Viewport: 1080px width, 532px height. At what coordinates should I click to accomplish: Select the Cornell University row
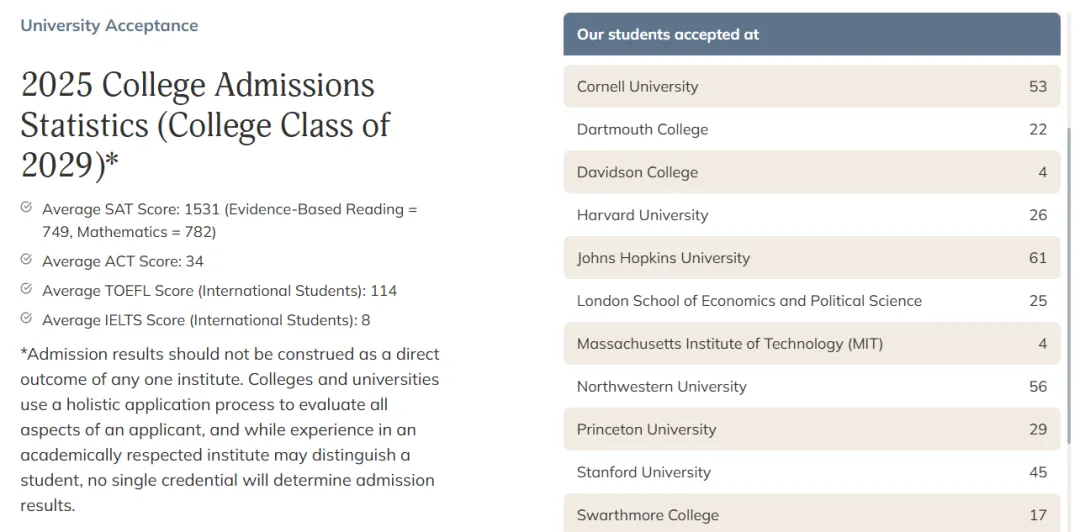[811, 86]
